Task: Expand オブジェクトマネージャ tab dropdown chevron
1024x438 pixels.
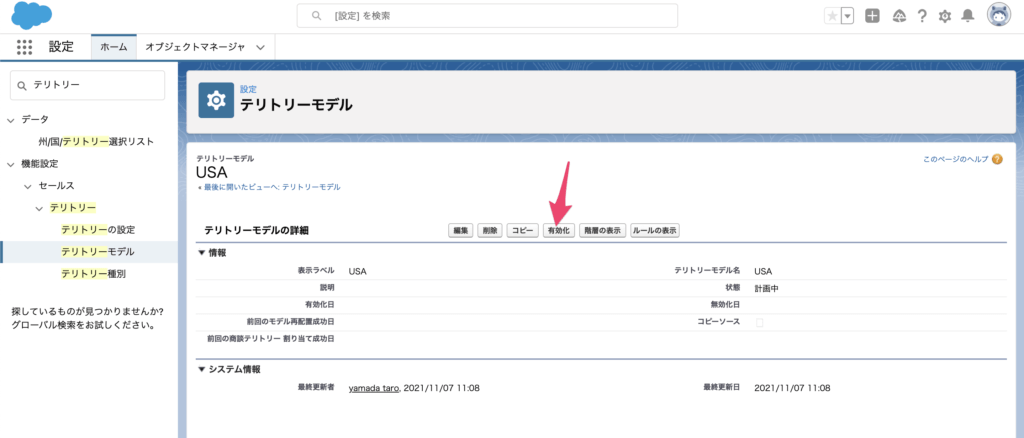Action: coord(261,47)
